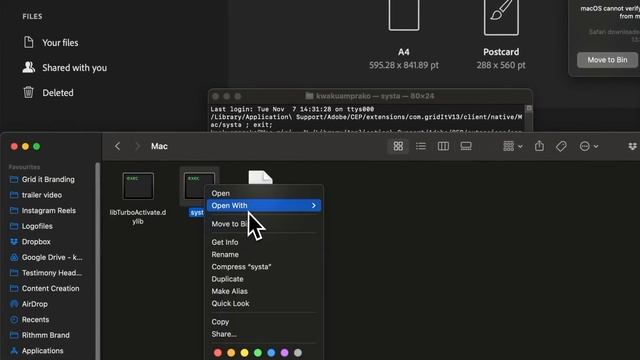Apply the green tag color
Image resolution: width=640 pixels, height=360 pixels.
pyautogui.click(x=258, y=353)
